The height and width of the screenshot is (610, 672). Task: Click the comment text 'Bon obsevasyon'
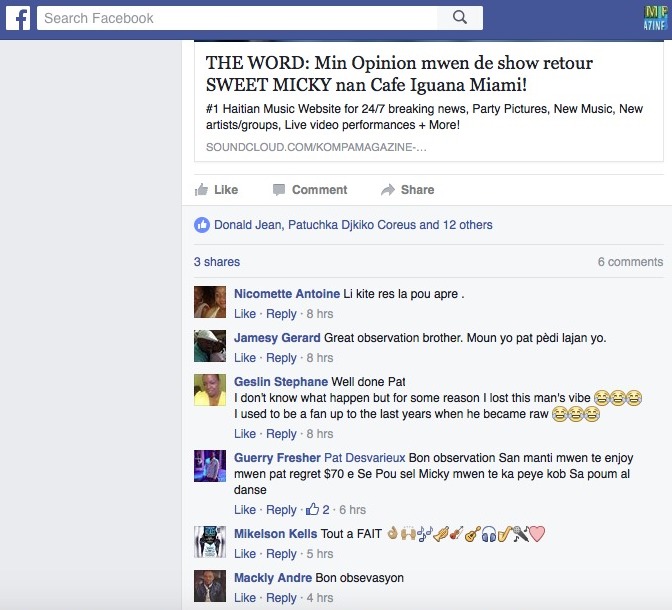pos(360,578)
